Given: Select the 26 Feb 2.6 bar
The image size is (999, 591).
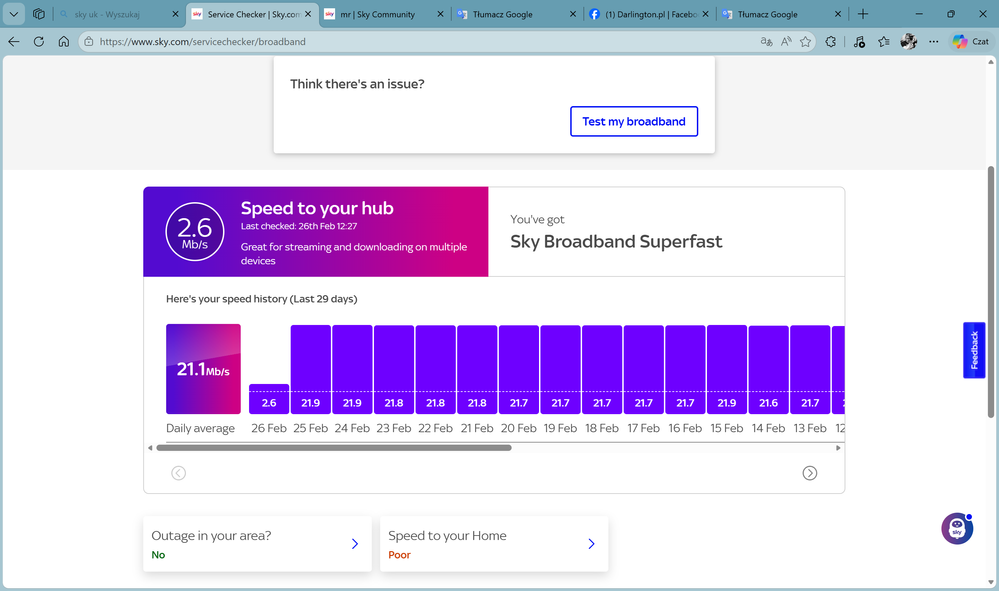Looking at the screenshot, I should 269,399.
